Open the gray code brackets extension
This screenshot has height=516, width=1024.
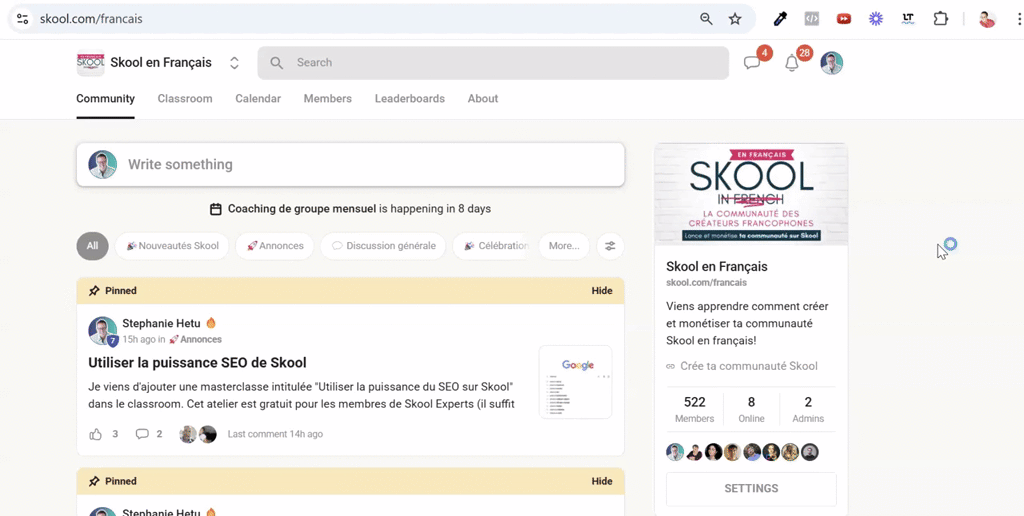[x=812, y=19]
